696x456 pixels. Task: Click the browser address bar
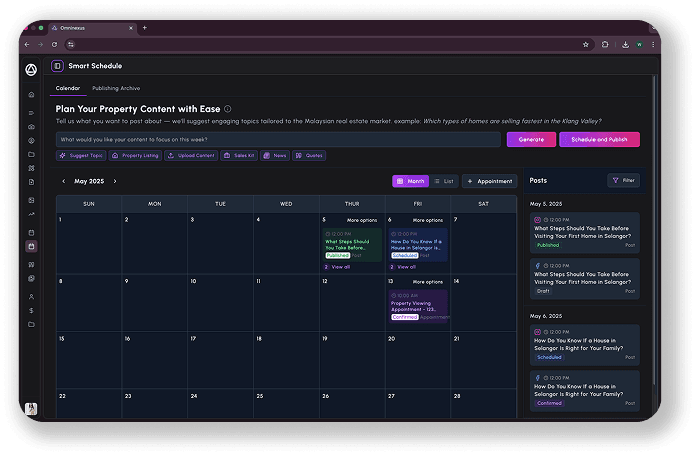(328, 44)
